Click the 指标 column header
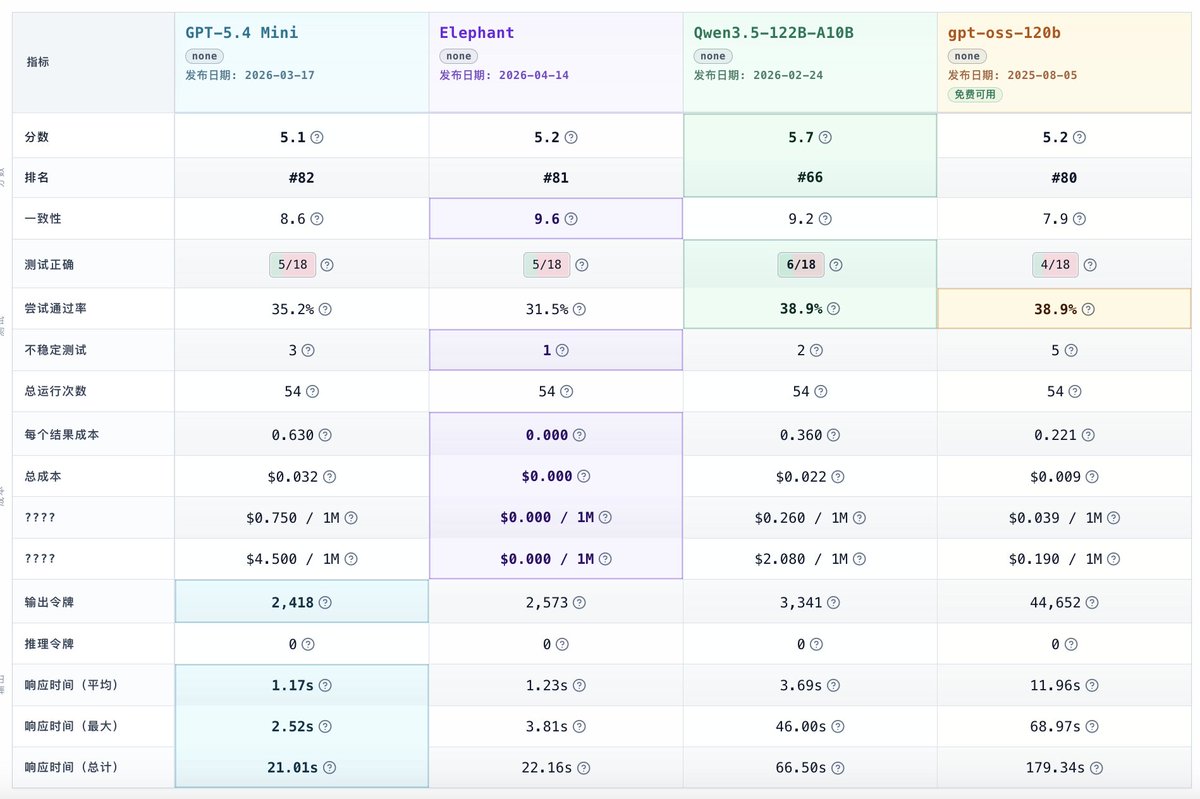Viewport: 1200px width, 799px height. [x=38, y=62]
